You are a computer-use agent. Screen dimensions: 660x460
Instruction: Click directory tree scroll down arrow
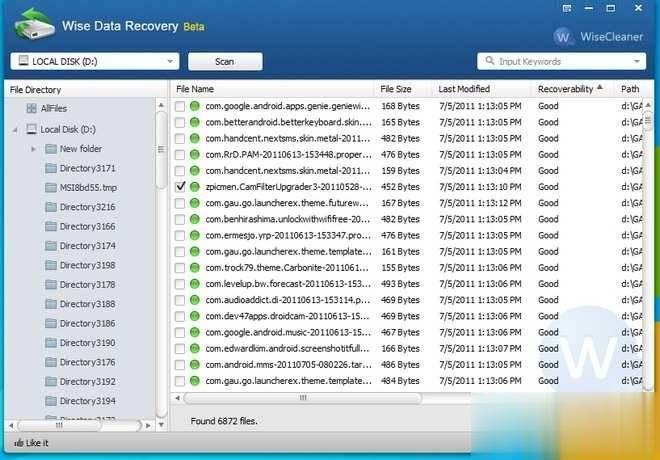tap(161, 425)
